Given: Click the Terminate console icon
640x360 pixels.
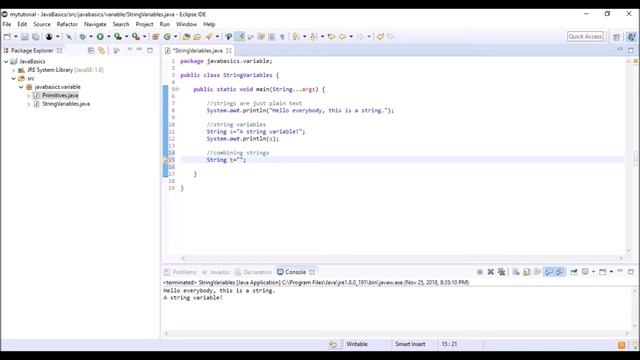Looking at the screenshot, I should click(x=480, y=272).
